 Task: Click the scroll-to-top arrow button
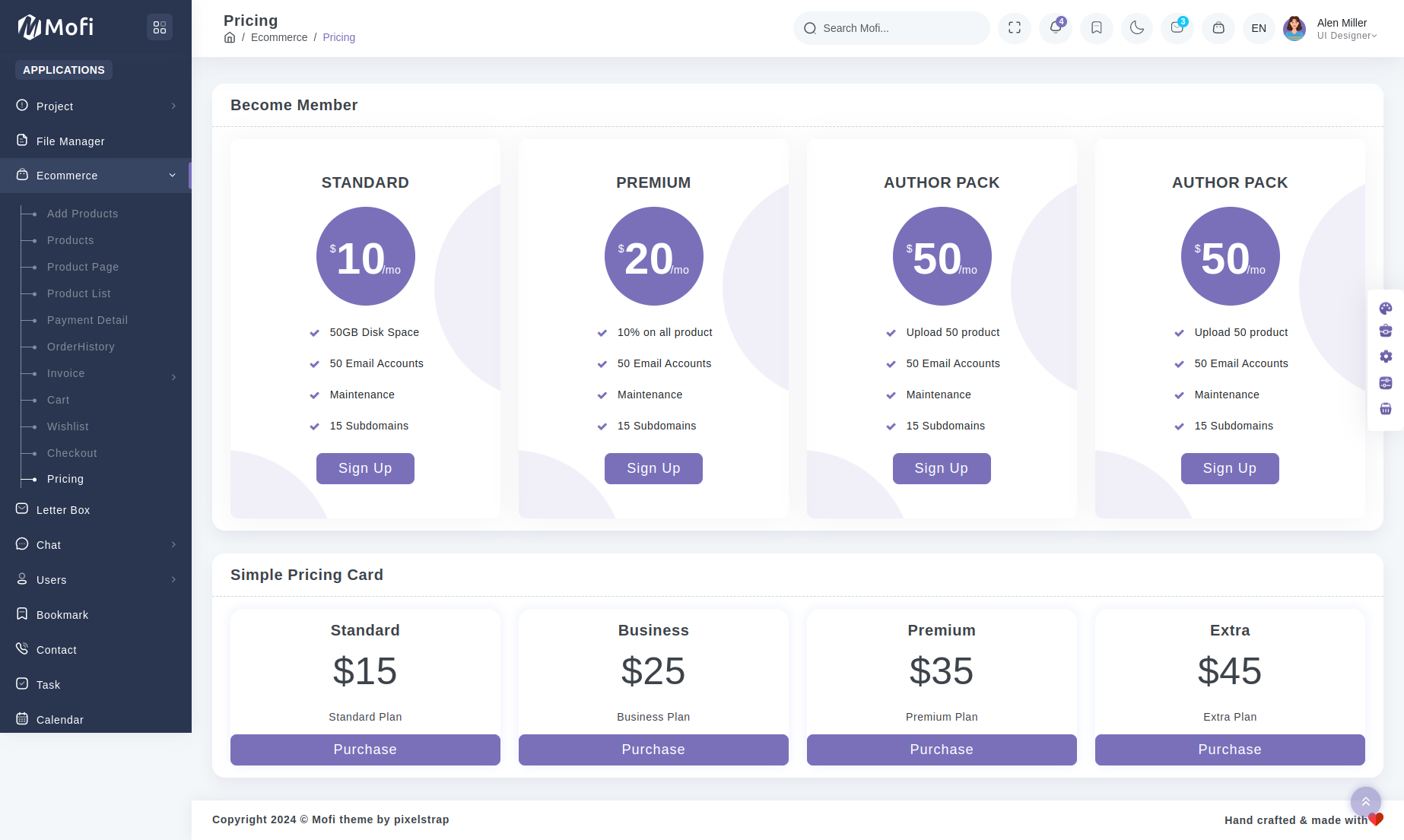click(1365, 801)
